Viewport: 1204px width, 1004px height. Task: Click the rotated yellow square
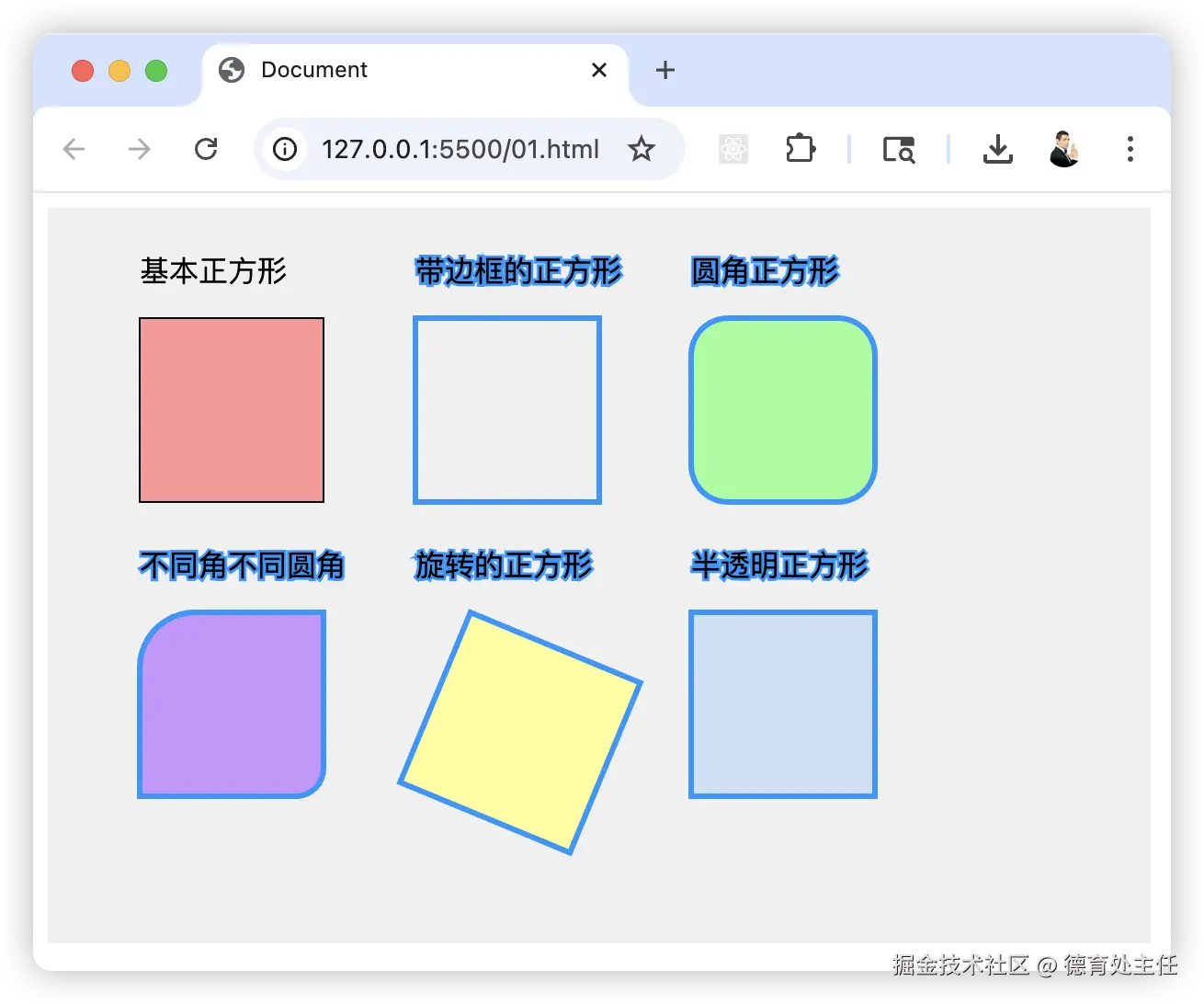point(520,733)
